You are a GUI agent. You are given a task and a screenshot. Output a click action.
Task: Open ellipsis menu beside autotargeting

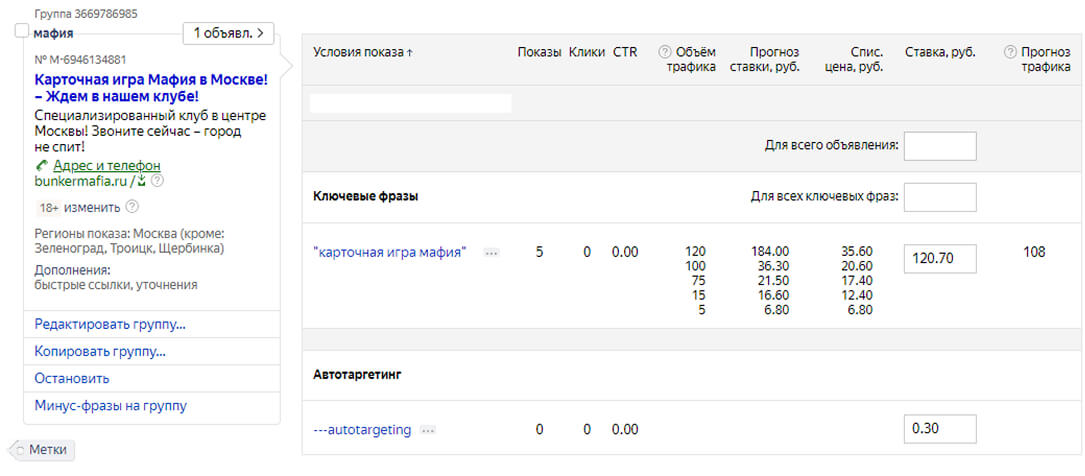click(428, 430)
